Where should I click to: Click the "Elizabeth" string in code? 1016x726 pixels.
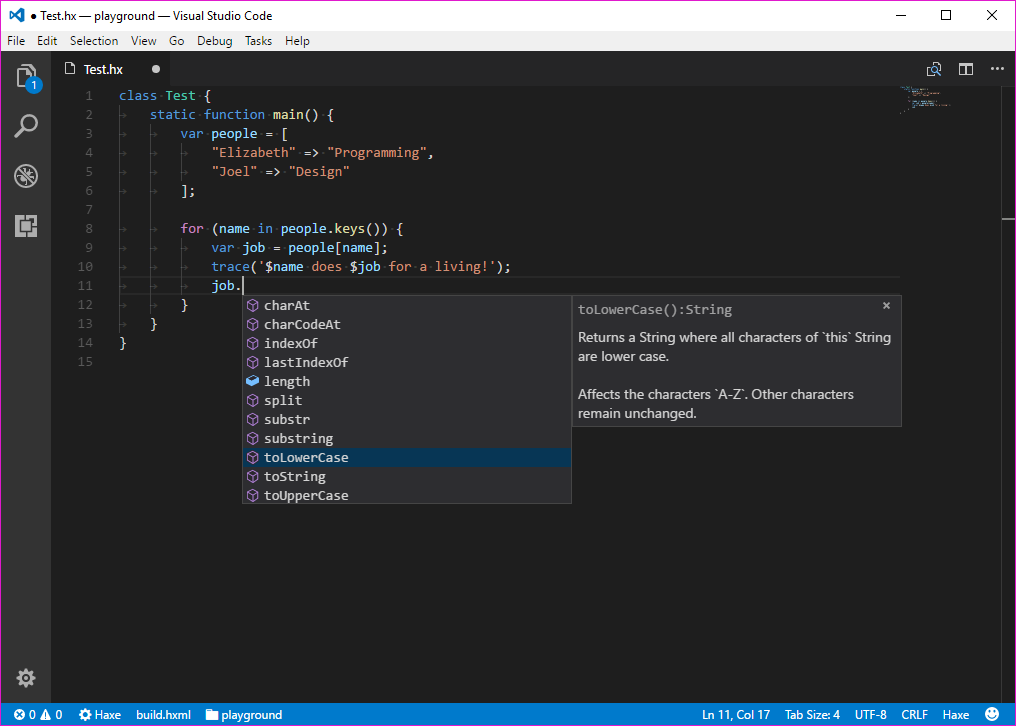[253, 152]
